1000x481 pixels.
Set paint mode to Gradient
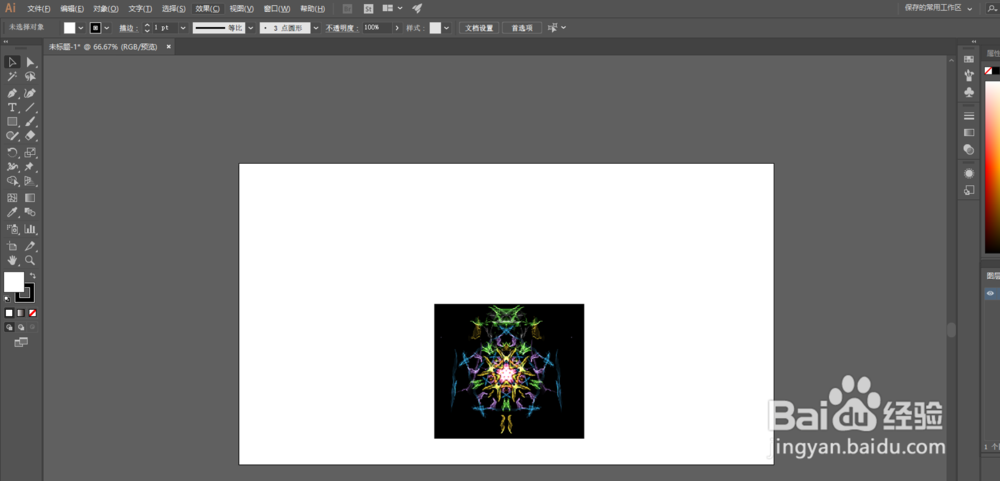pyautogui.click(x=21, y=313)
